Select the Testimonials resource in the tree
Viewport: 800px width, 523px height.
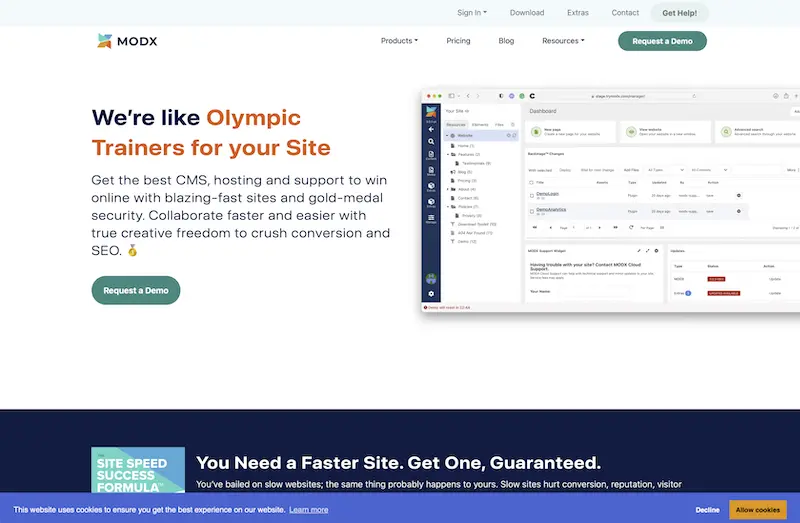pos(477,163)
